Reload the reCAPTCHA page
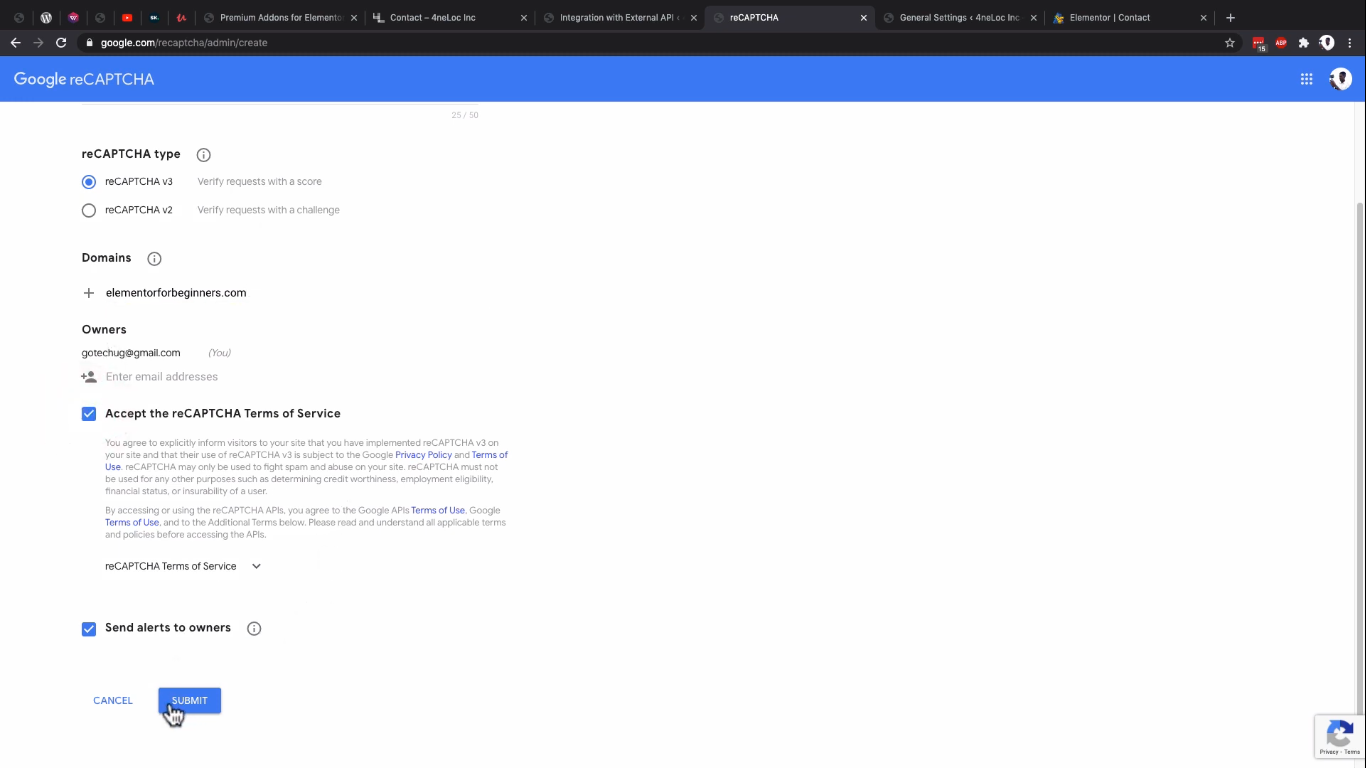The height and width of the screenshot is (768, 1366). (61, 43)
